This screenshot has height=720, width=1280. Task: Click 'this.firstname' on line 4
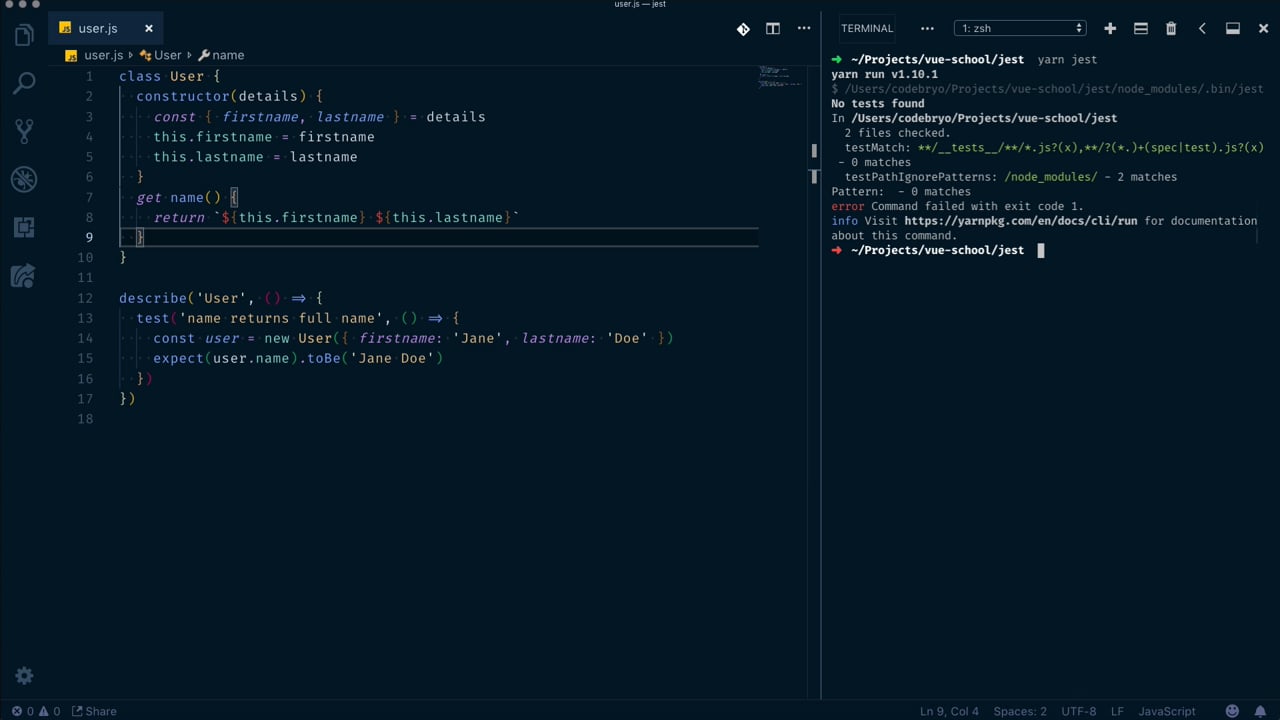click(x=213, y=137)
